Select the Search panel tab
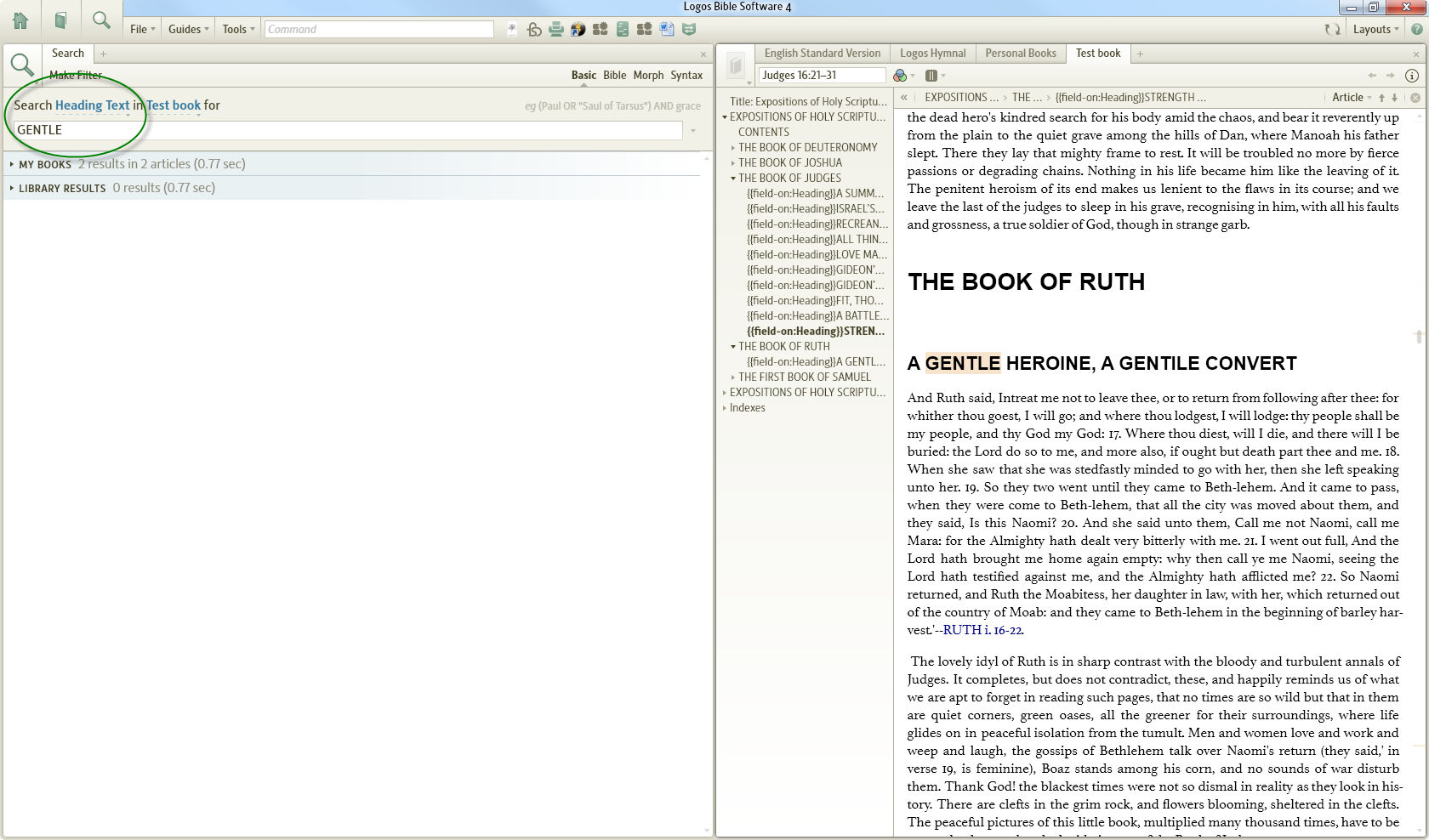Image resolution: width=1429 pixels, height=840 pixels. 68,53
